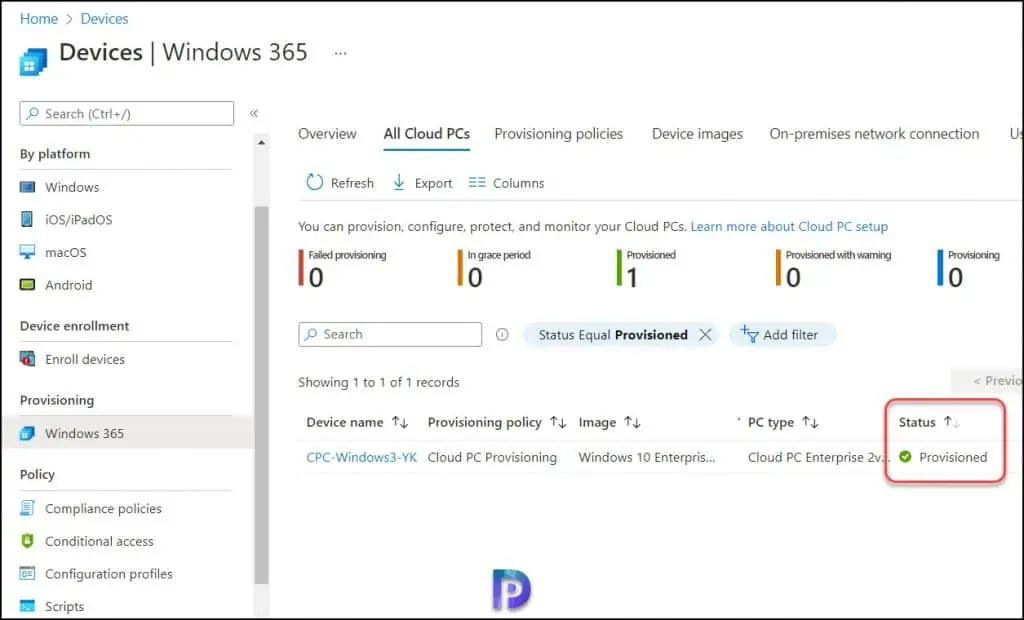Click the Scripts icon in sidebar
The width and height of the screenshot is (1024, 620).
coord(27,606)
